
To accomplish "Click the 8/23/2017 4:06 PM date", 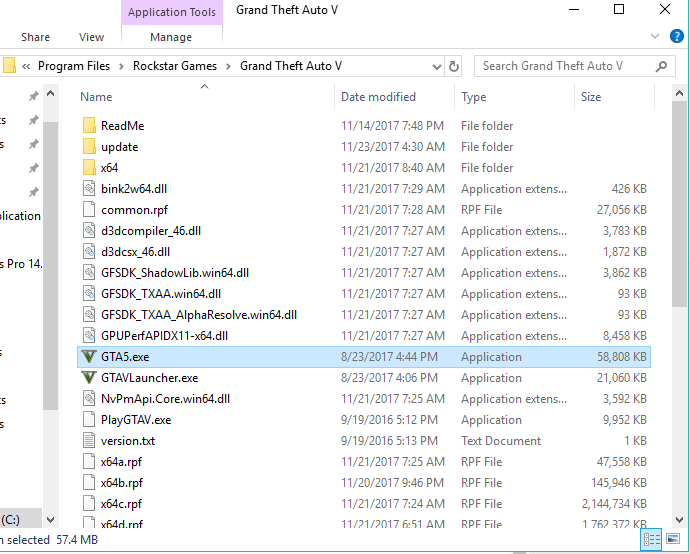I will [x=389, y=378].
